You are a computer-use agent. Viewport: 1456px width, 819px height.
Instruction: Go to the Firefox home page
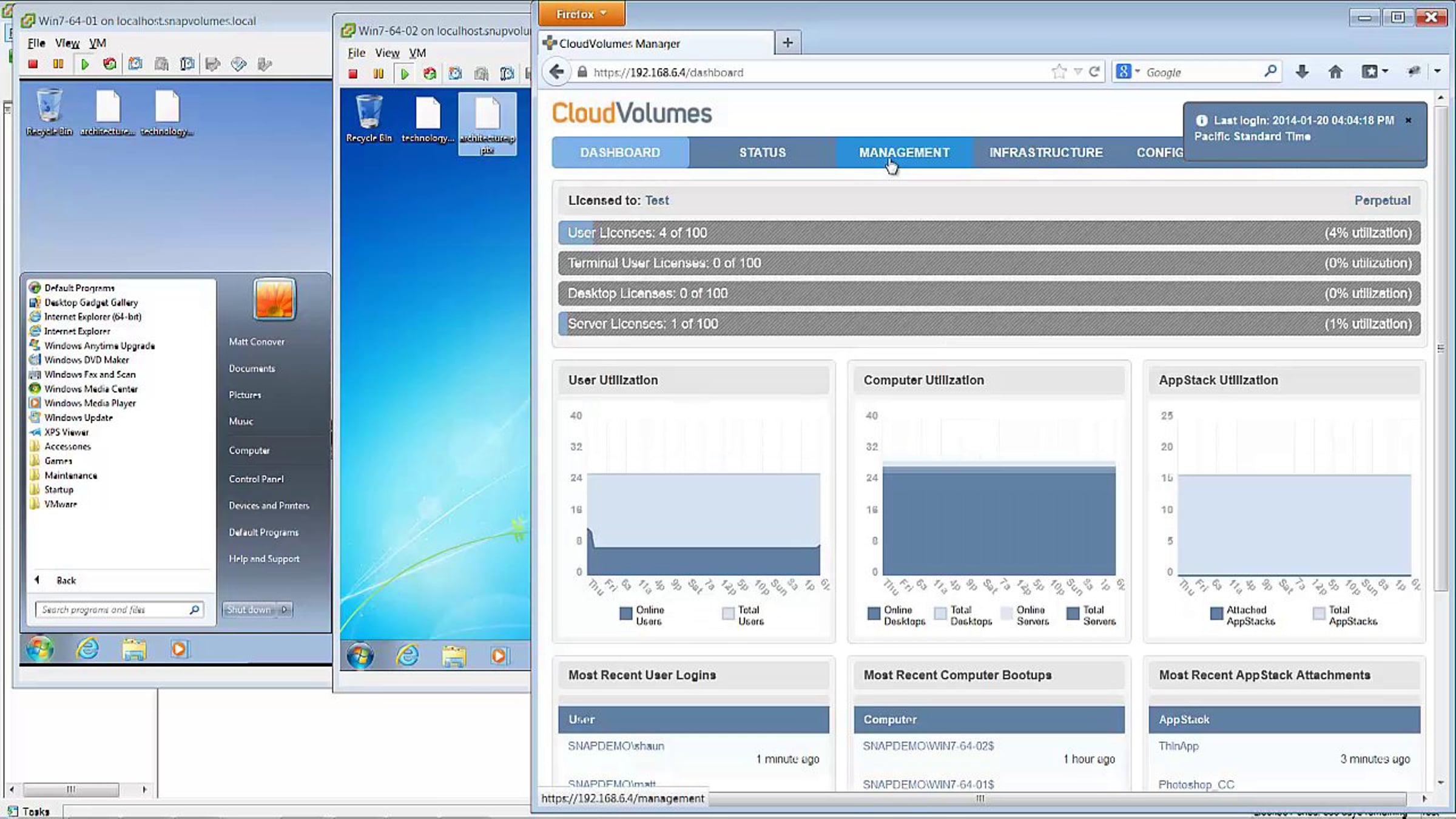point(1335,72)
